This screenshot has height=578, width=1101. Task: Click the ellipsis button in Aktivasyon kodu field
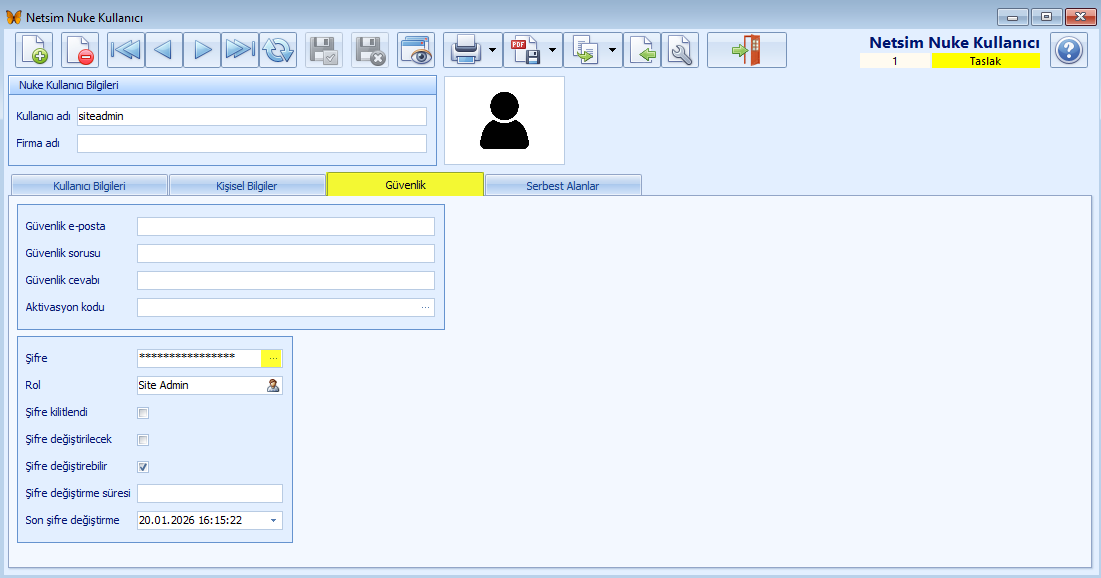426,307
